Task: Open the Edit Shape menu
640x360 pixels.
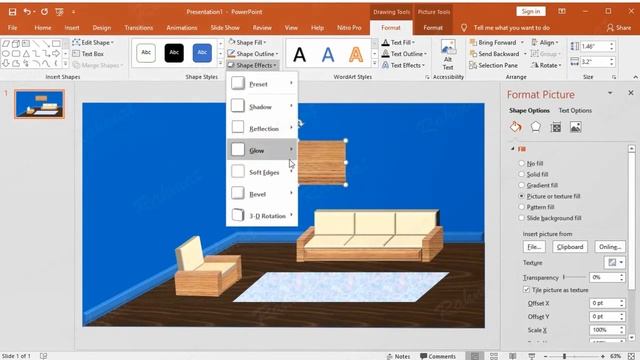Action: (x=93, y=42)
